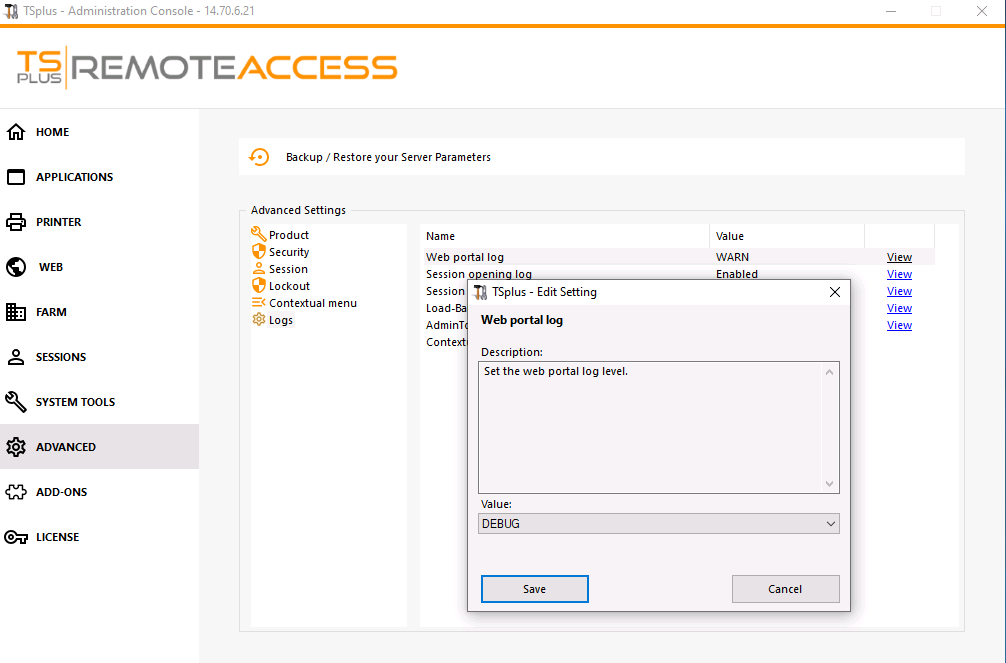This screenshot has height=663, width=1006.
Task: Expand the Value dropdown showing DEBUG
Action: tap(830, 524)
